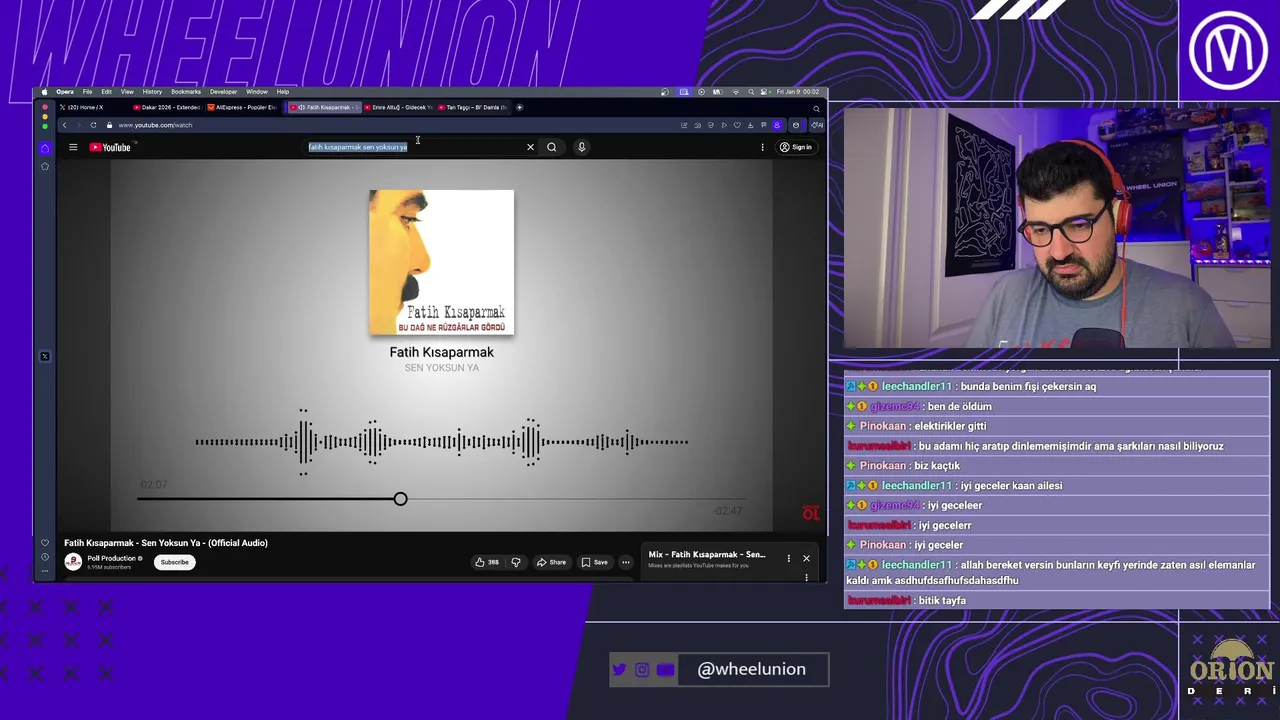Image resolution: width=1280 pixels, height=720 pixels.
Task: Open the Developer menu
Action: pos(223,92)
